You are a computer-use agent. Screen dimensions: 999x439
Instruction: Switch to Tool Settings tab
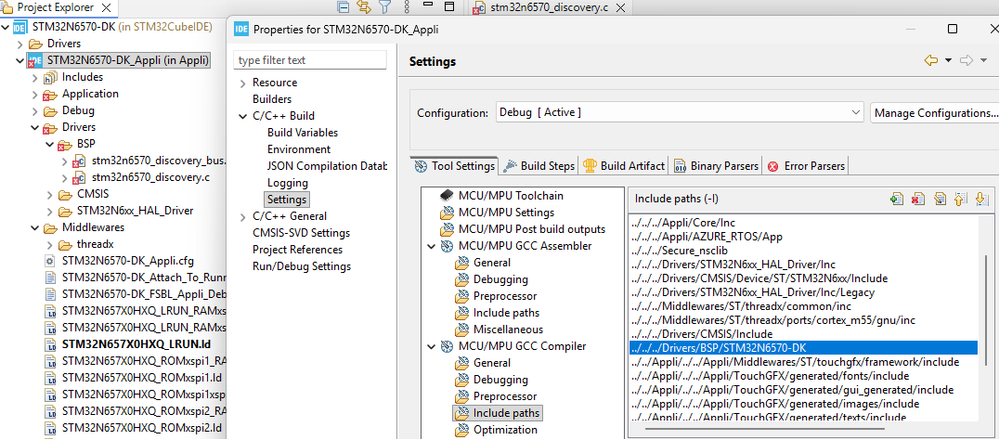click(x=454, y=166)
